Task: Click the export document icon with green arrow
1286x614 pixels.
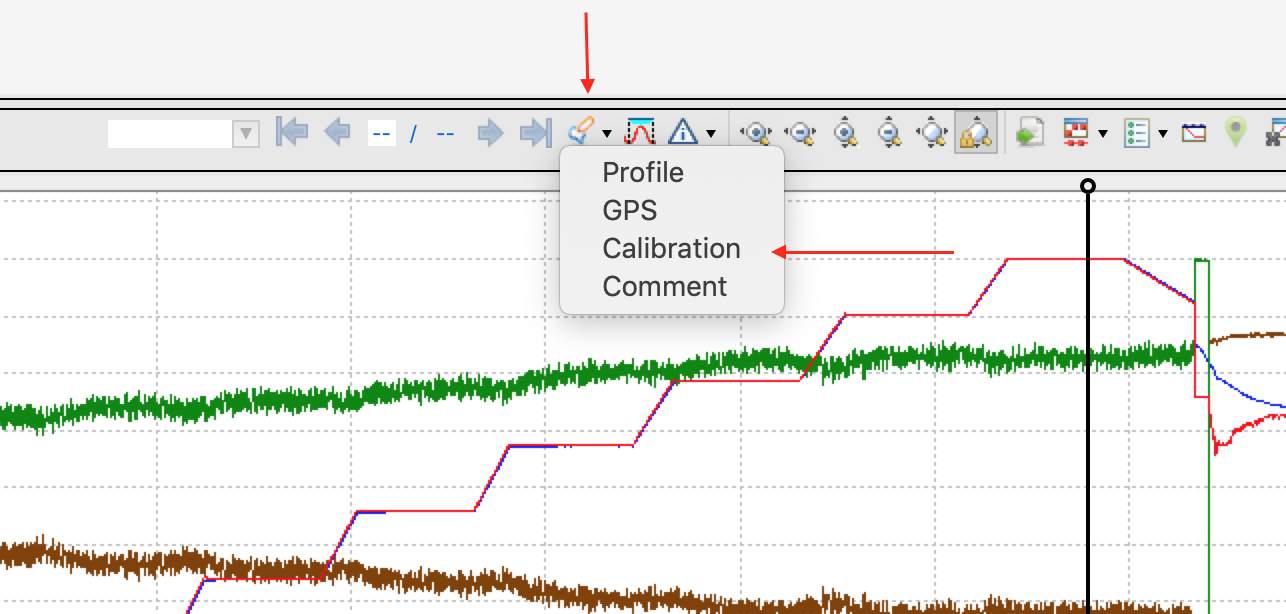Action: [1030, 132]
